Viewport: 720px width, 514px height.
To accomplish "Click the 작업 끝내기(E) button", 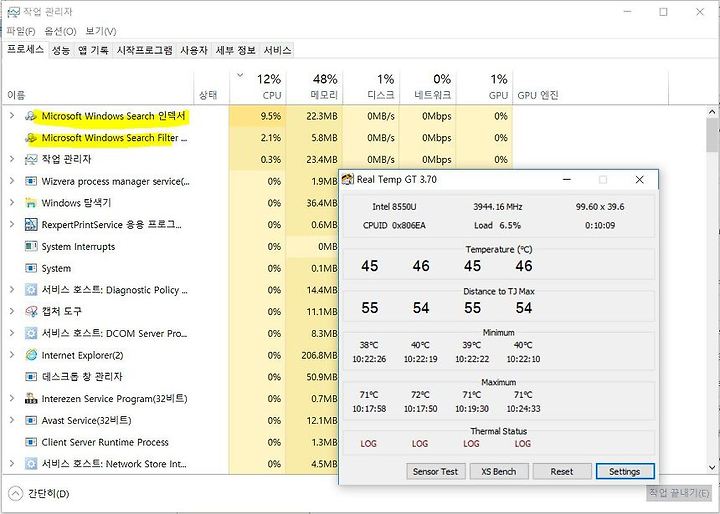I will (679, 493).
